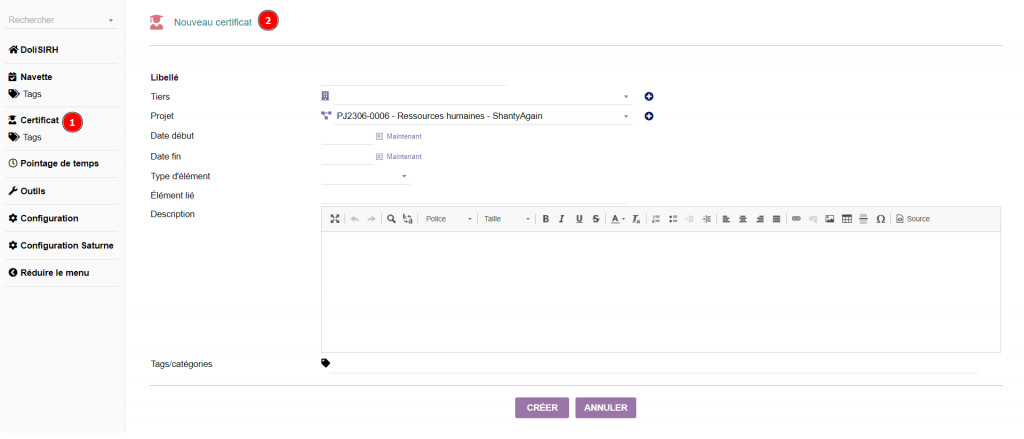Open the text color picker
The image size is (1024, 439).
point(618,219)
